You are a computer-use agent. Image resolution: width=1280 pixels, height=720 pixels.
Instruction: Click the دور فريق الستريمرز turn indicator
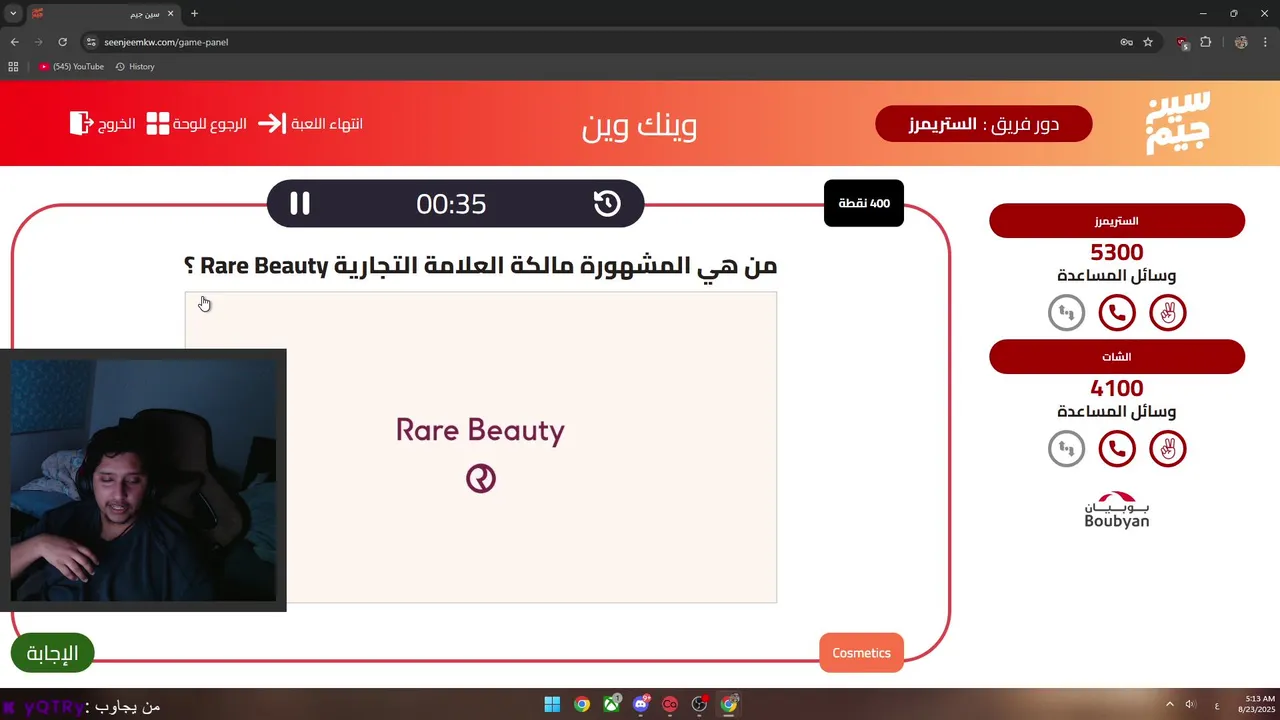[x=984, y=124]
